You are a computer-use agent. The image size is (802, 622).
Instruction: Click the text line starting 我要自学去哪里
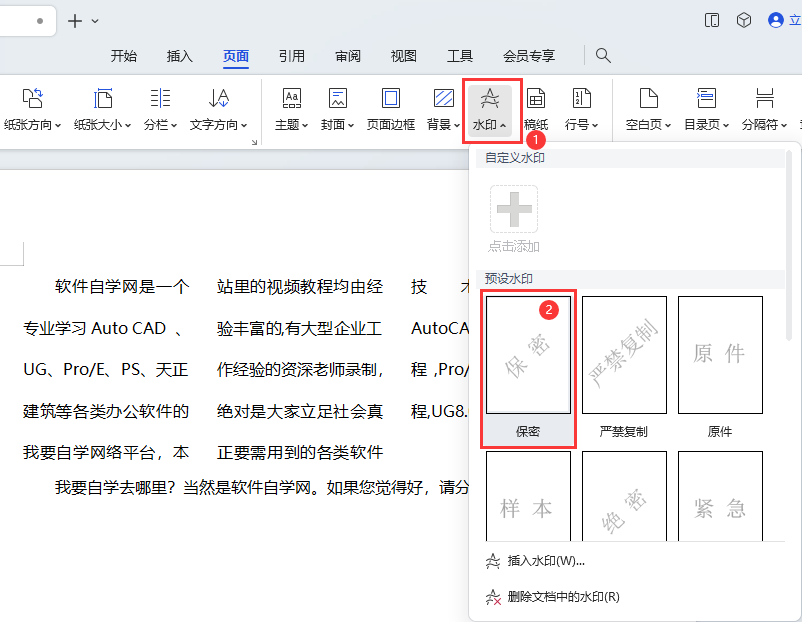[x=261, y=487]
